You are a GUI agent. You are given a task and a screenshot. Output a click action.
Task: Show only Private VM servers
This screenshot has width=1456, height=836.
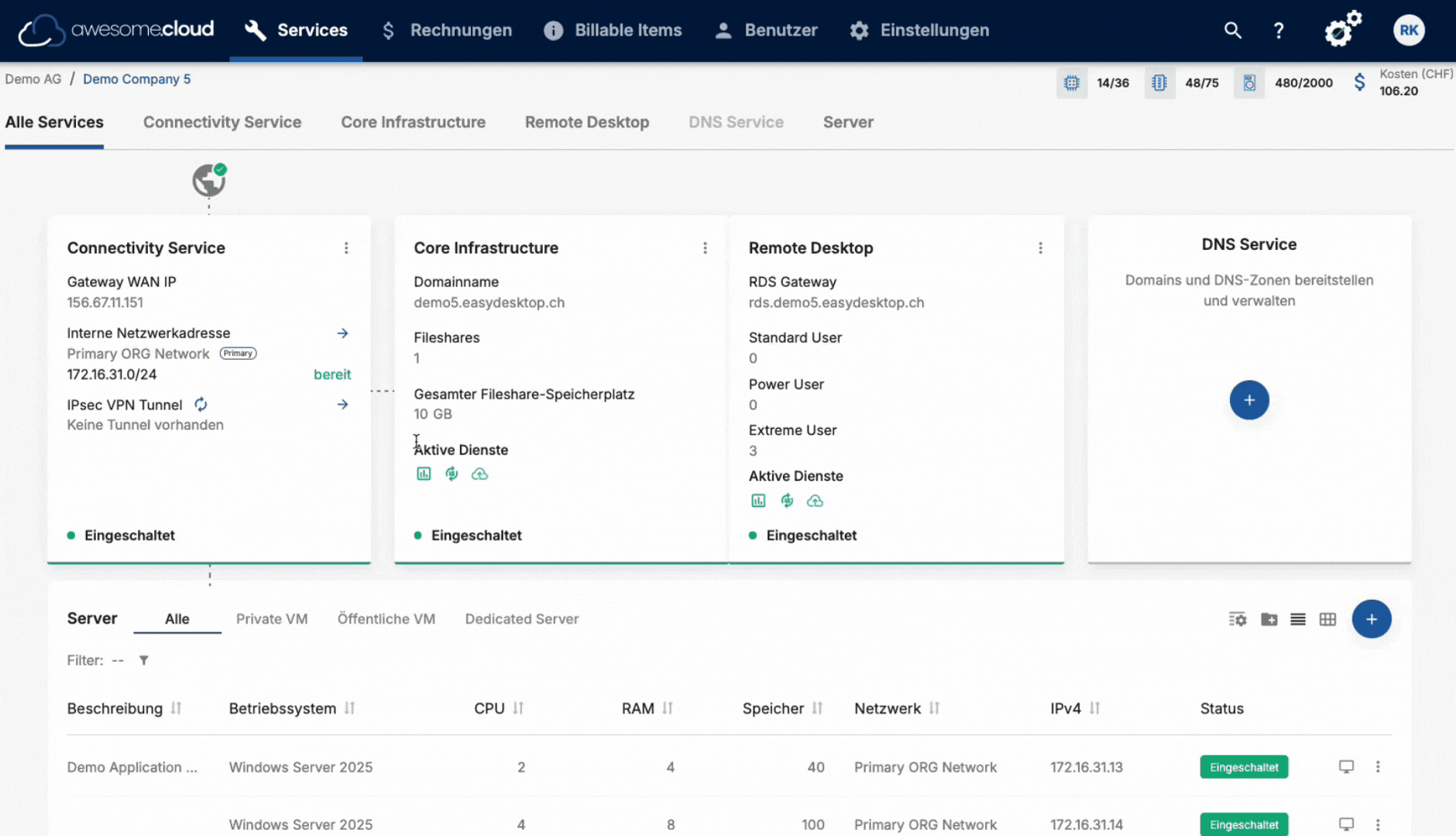click(272, 618)
